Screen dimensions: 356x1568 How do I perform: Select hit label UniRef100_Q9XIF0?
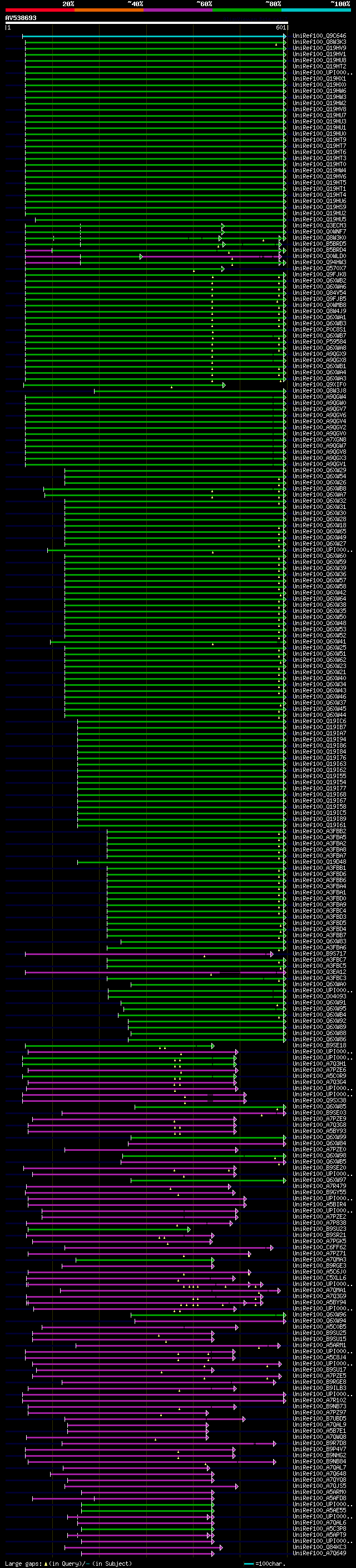point(319,385)
